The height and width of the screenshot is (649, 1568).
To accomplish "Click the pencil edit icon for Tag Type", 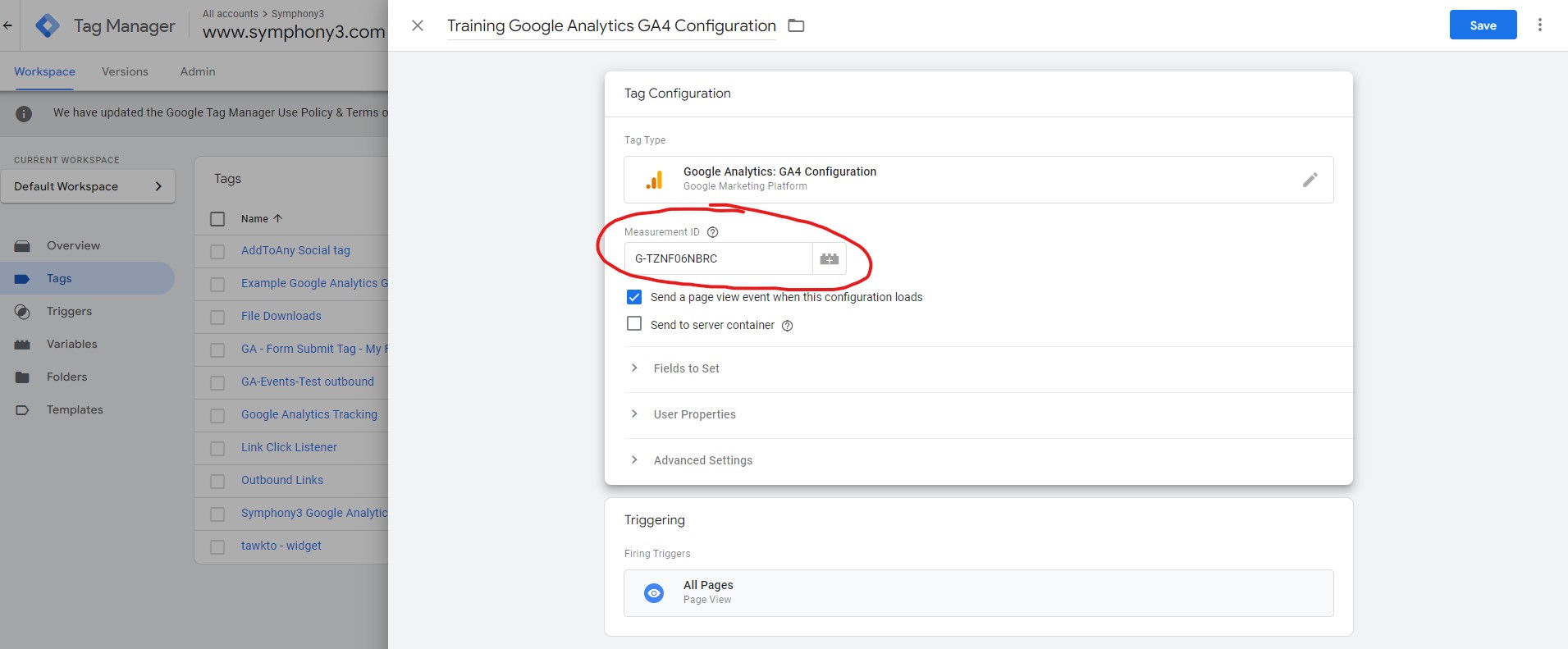I will pyautogui.click(x=1310, y=180).
